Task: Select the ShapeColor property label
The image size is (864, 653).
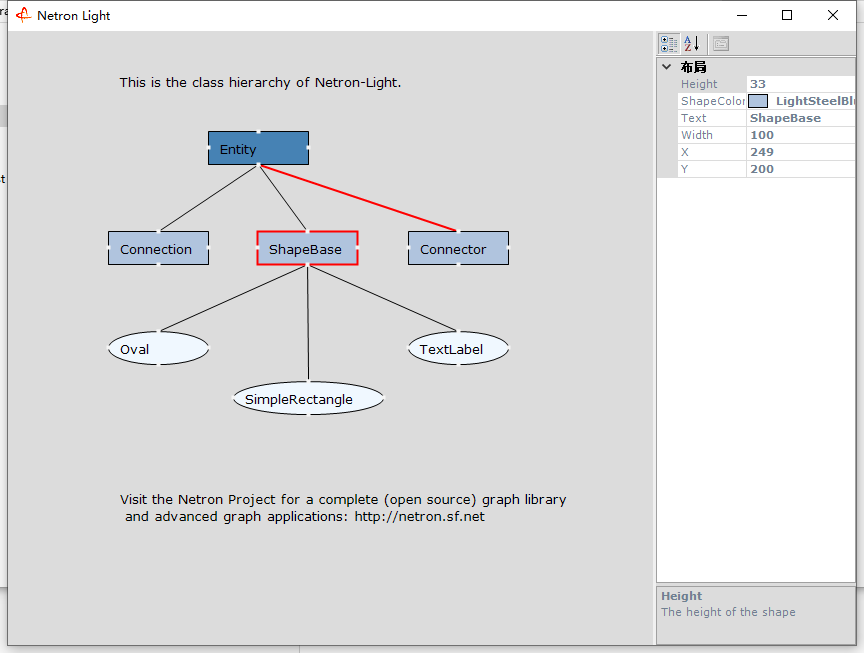Action: [x=712, y=101]
